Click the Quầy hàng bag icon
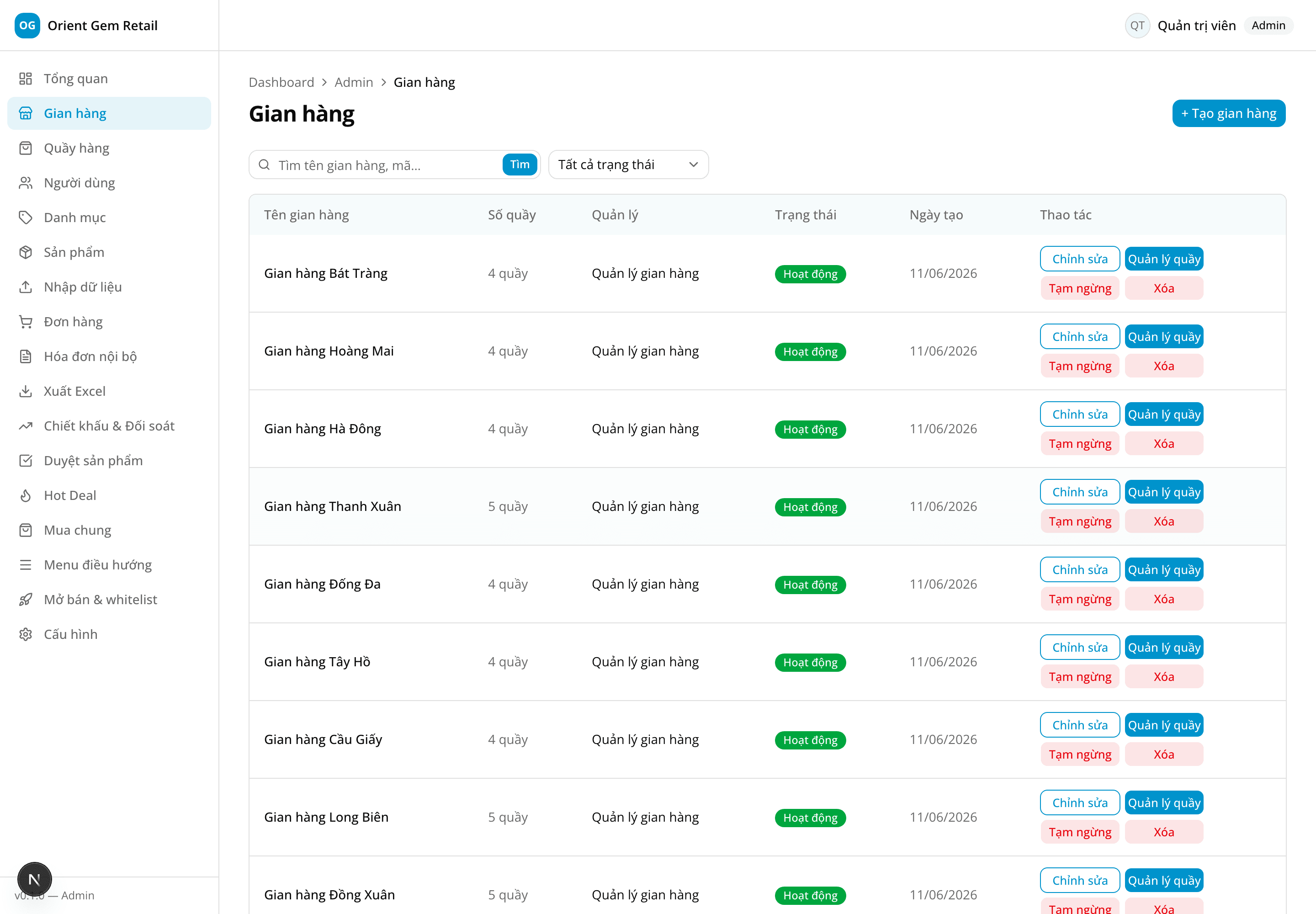Screen dimensions: 1316x914 pos(26,149)
